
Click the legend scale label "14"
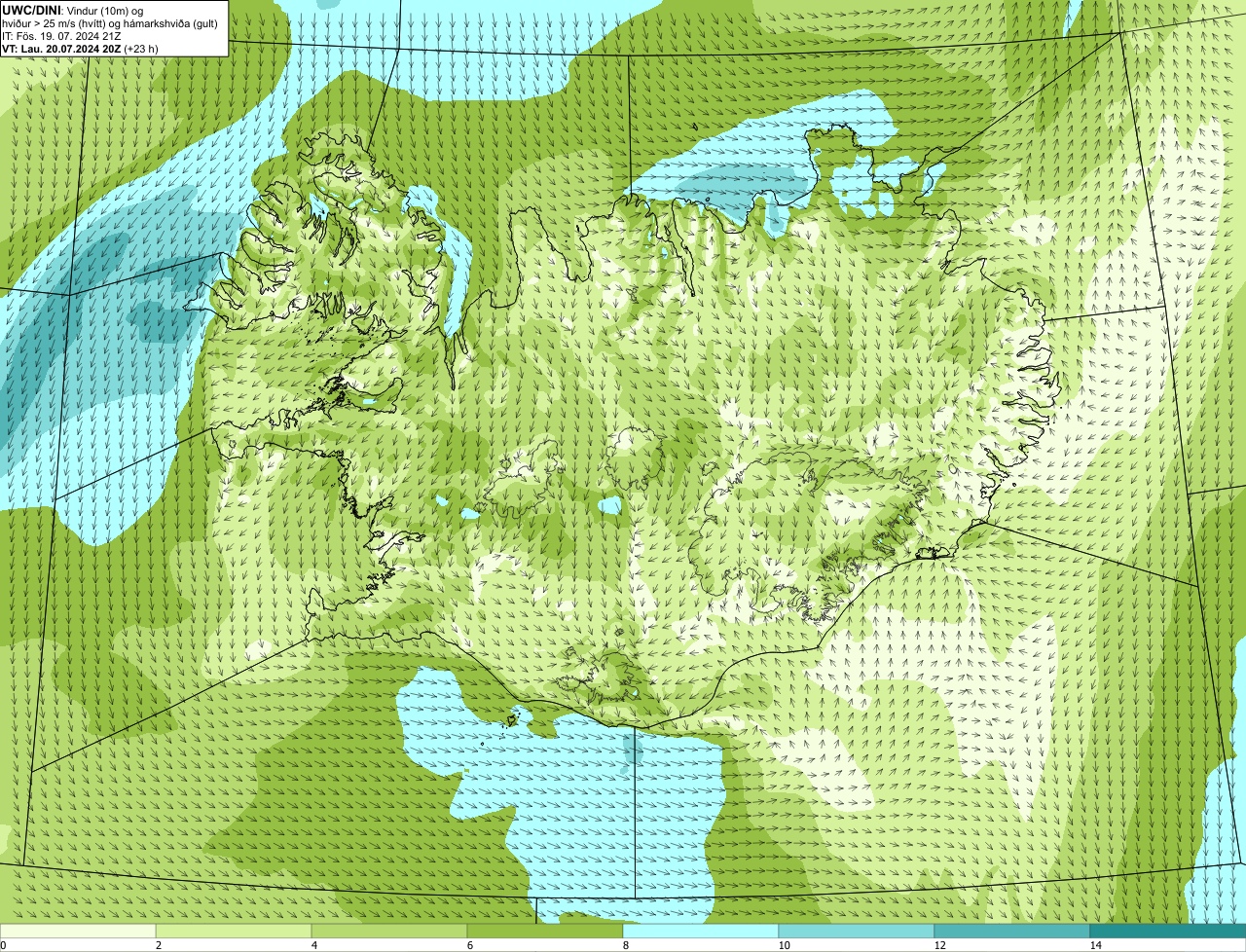click(1095, 945)
